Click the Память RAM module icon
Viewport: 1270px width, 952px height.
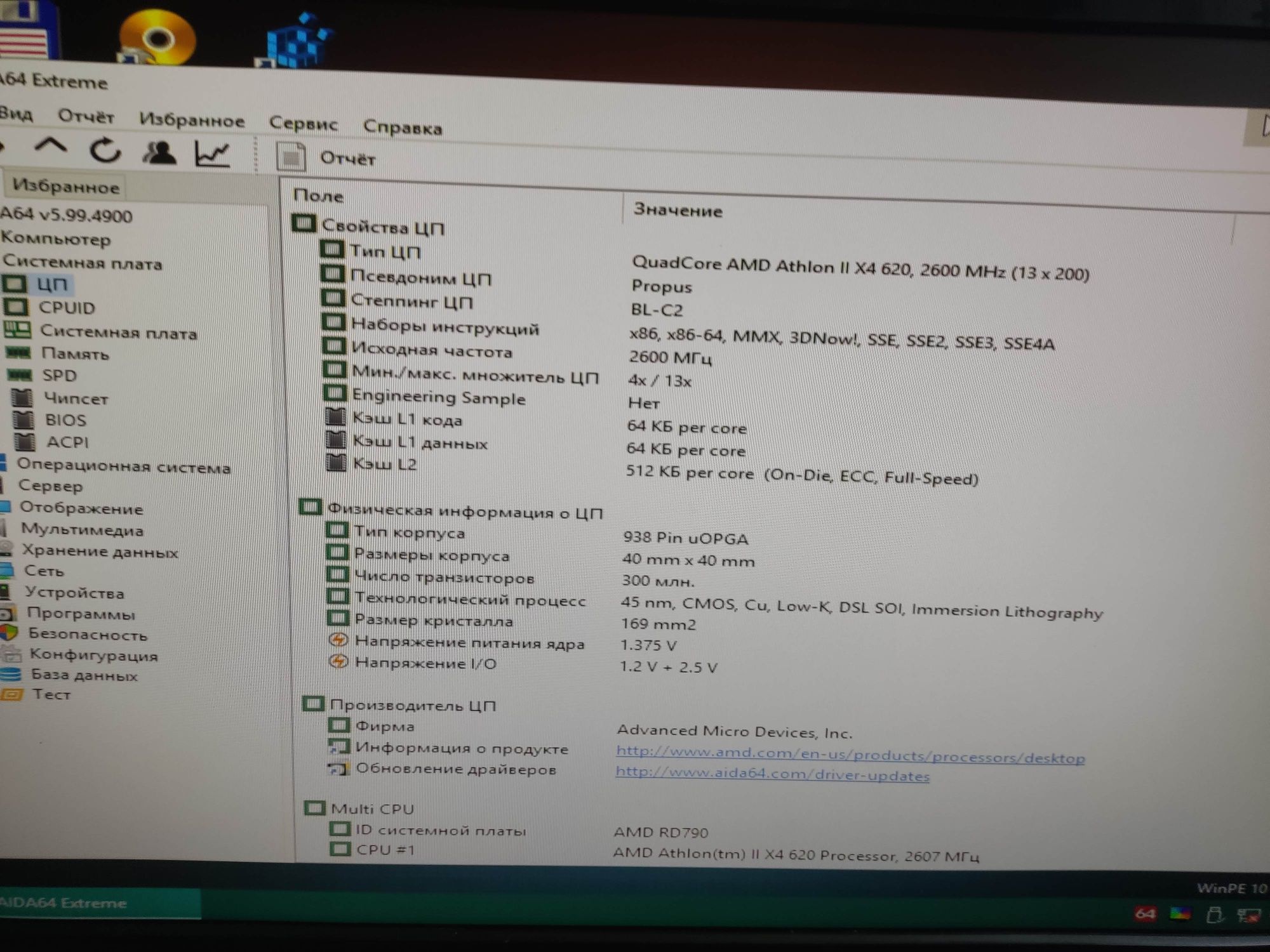(19, 352)
